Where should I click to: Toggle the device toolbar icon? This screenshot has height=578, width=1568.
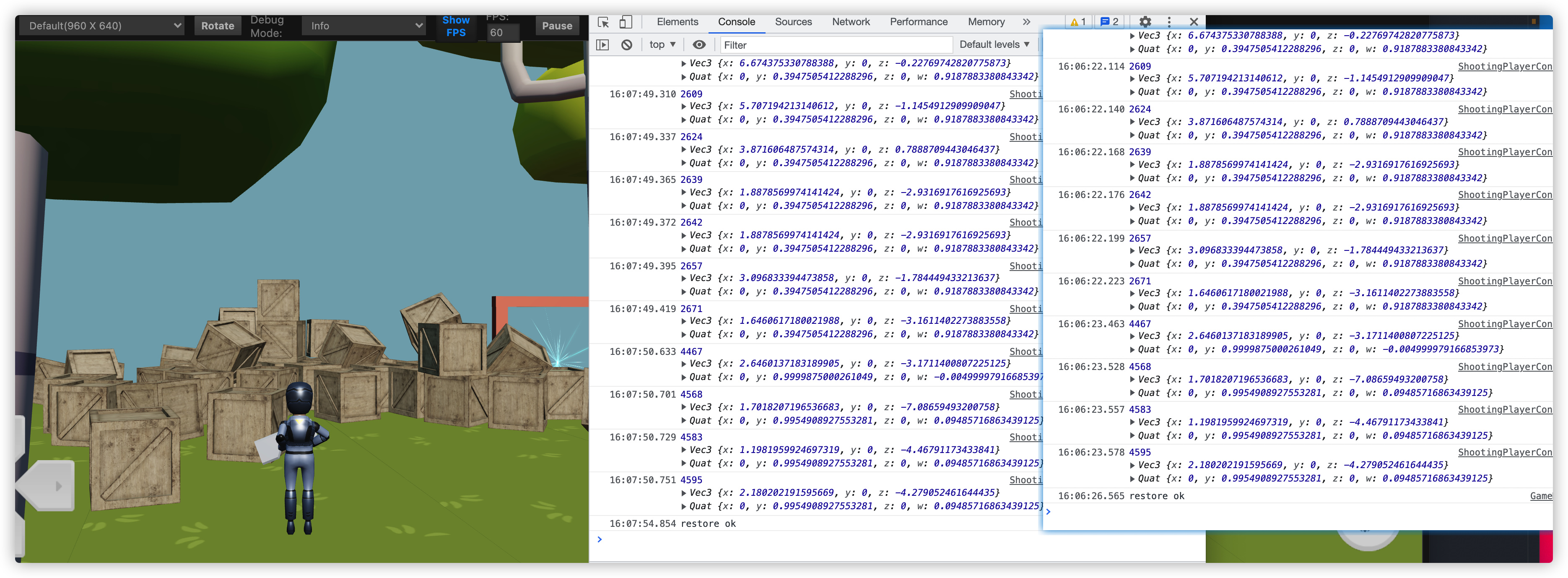[625, 22]
